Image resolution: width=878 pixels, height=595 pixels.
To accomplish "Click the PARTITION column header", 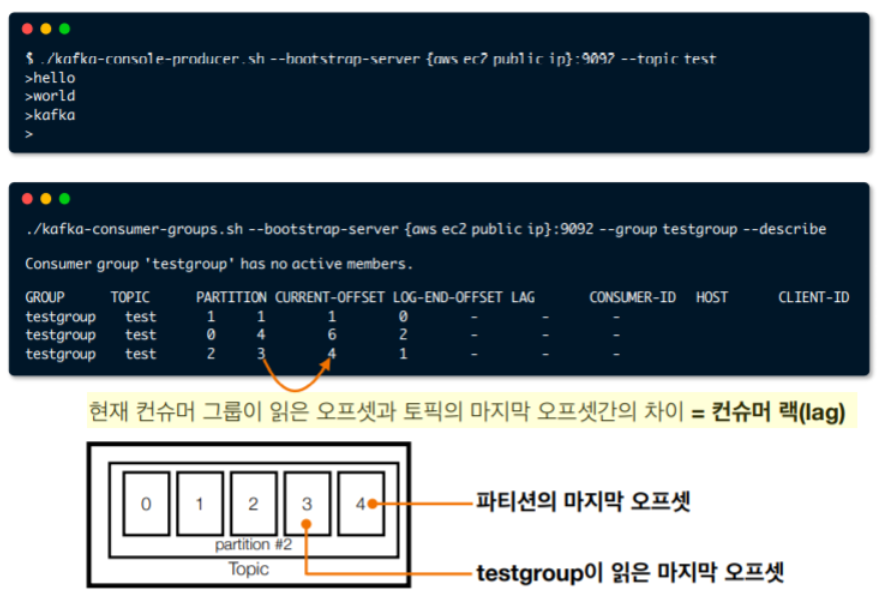I will click(x=231, y=297).
